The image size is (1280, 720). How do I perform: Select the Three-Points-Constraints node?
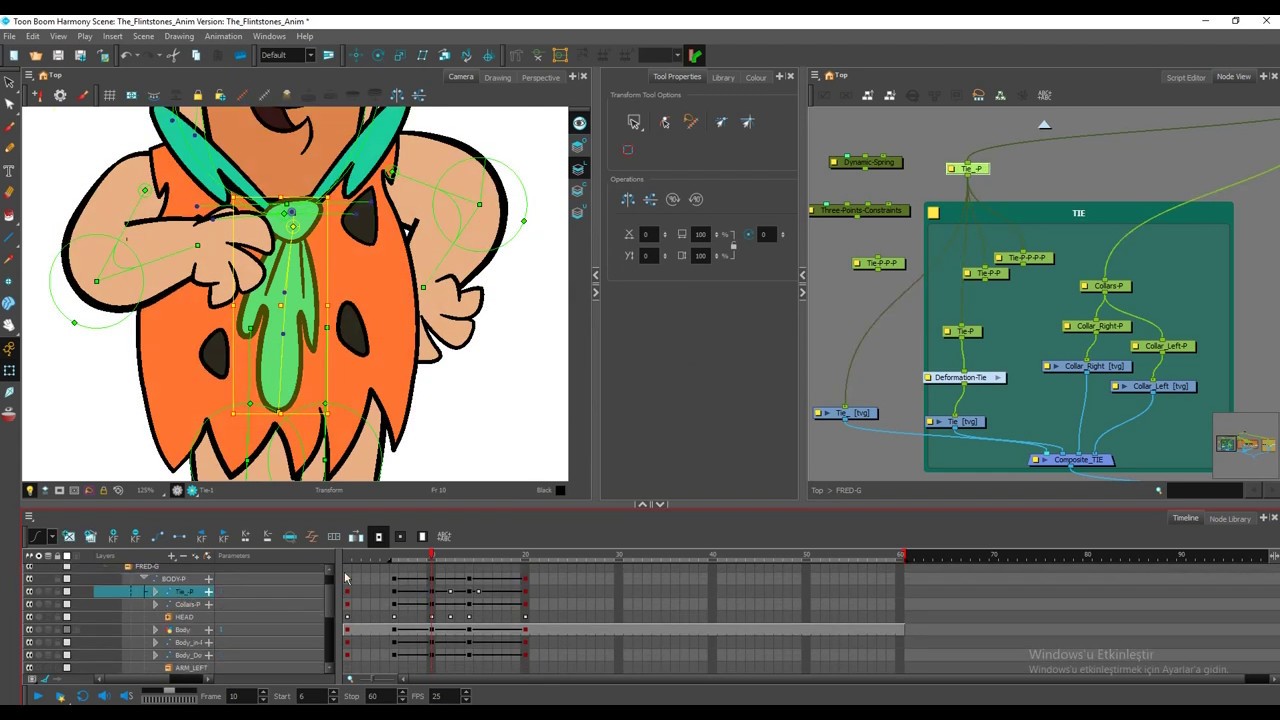860,210
